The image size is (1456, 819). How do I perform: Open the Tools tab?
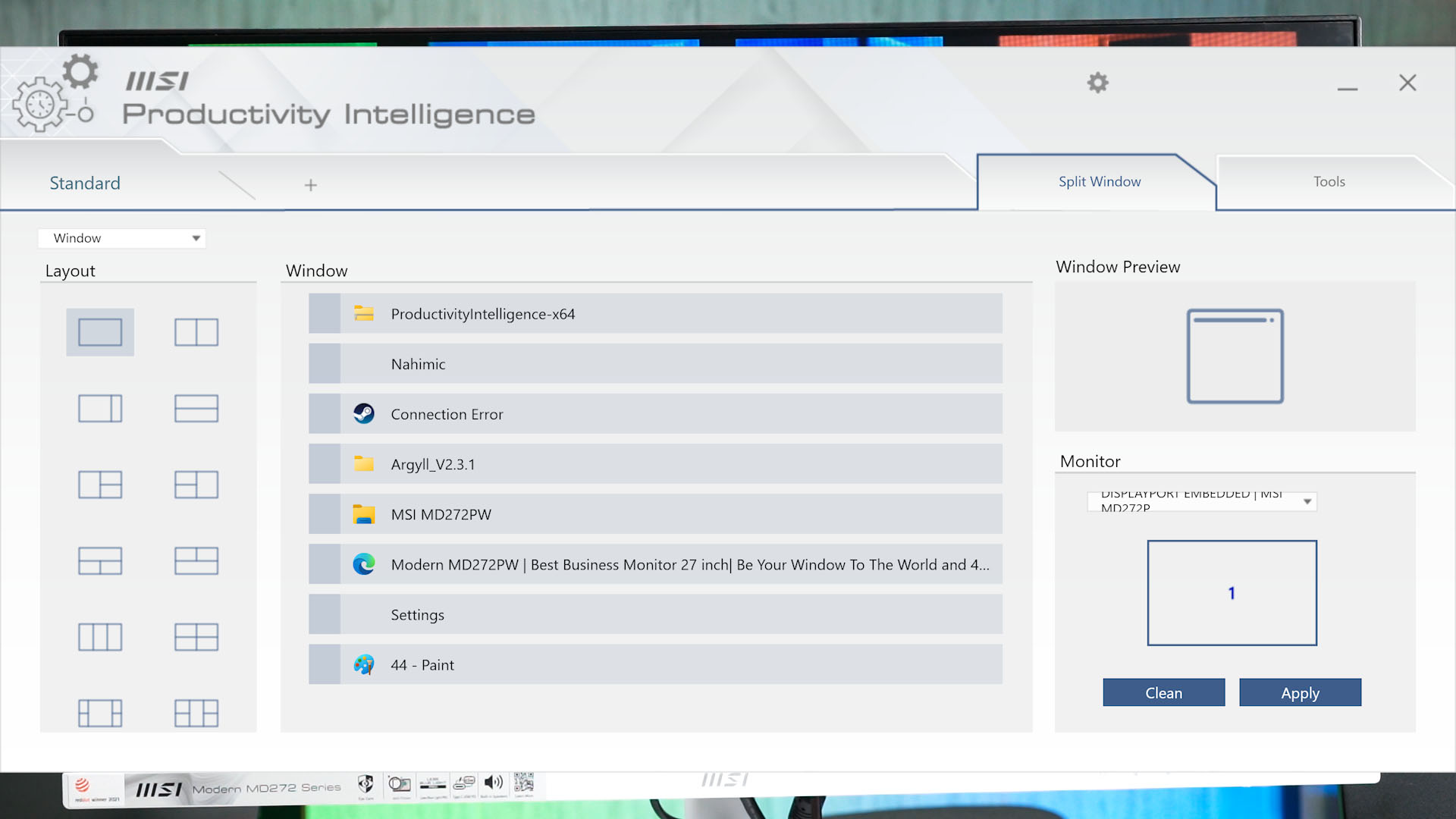[x=1329, y=182]
